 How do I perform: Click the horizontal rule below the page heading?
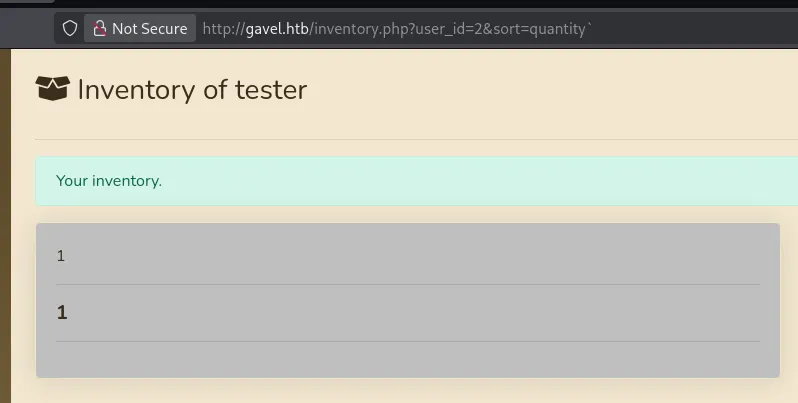point(400,139)
